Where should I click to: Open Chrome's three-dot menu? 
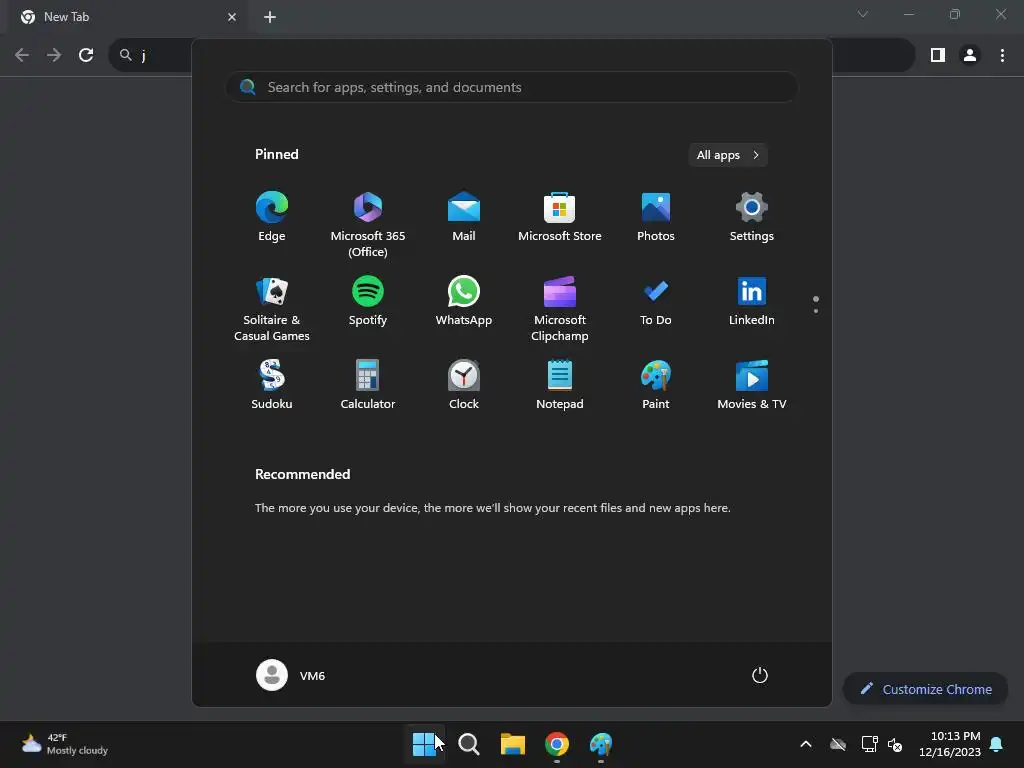pyautogui.click(x=1002, y=56)
